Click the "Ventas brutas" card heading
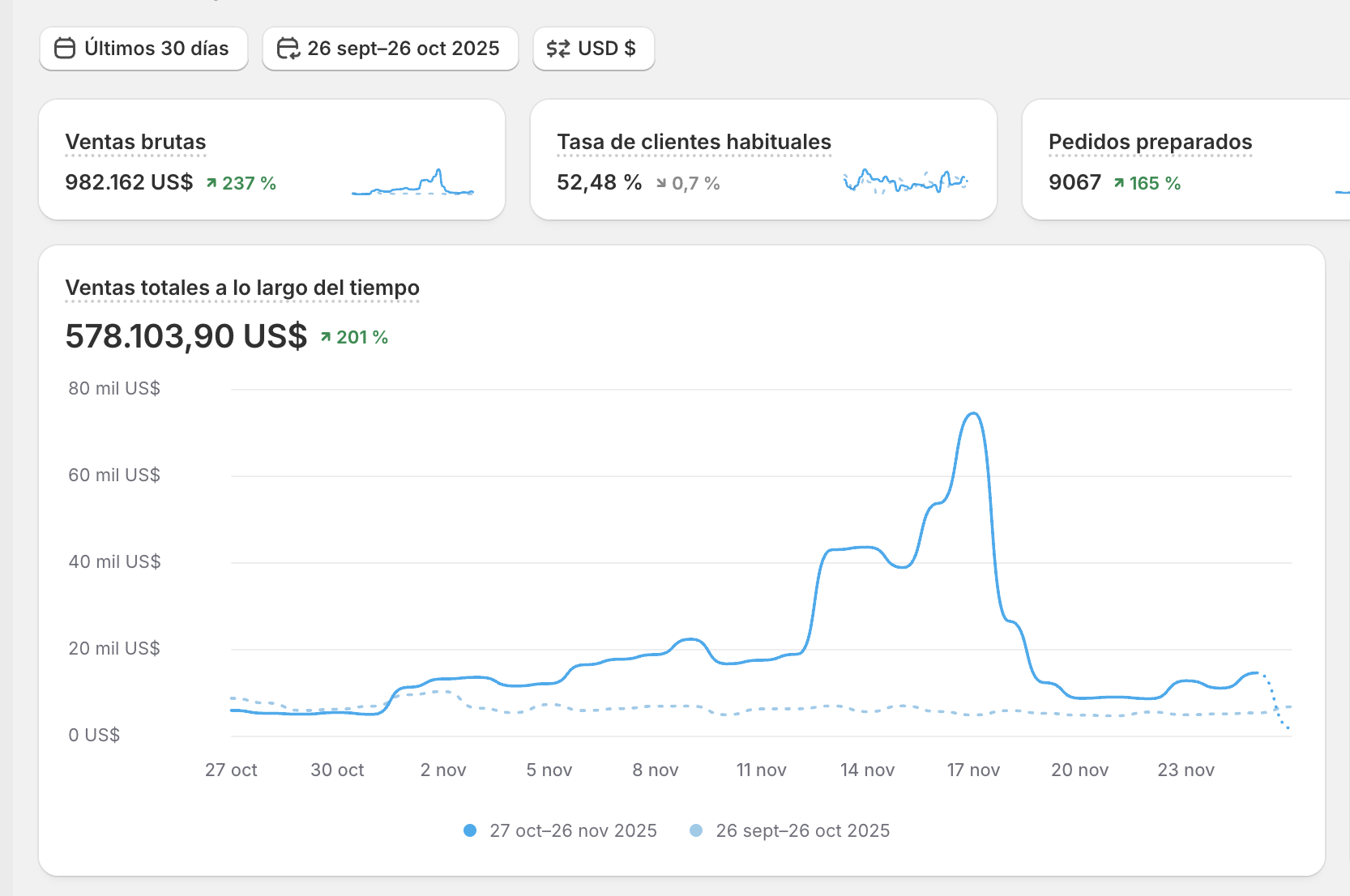This screenshot has width=1350, height=896. (135, 142)
